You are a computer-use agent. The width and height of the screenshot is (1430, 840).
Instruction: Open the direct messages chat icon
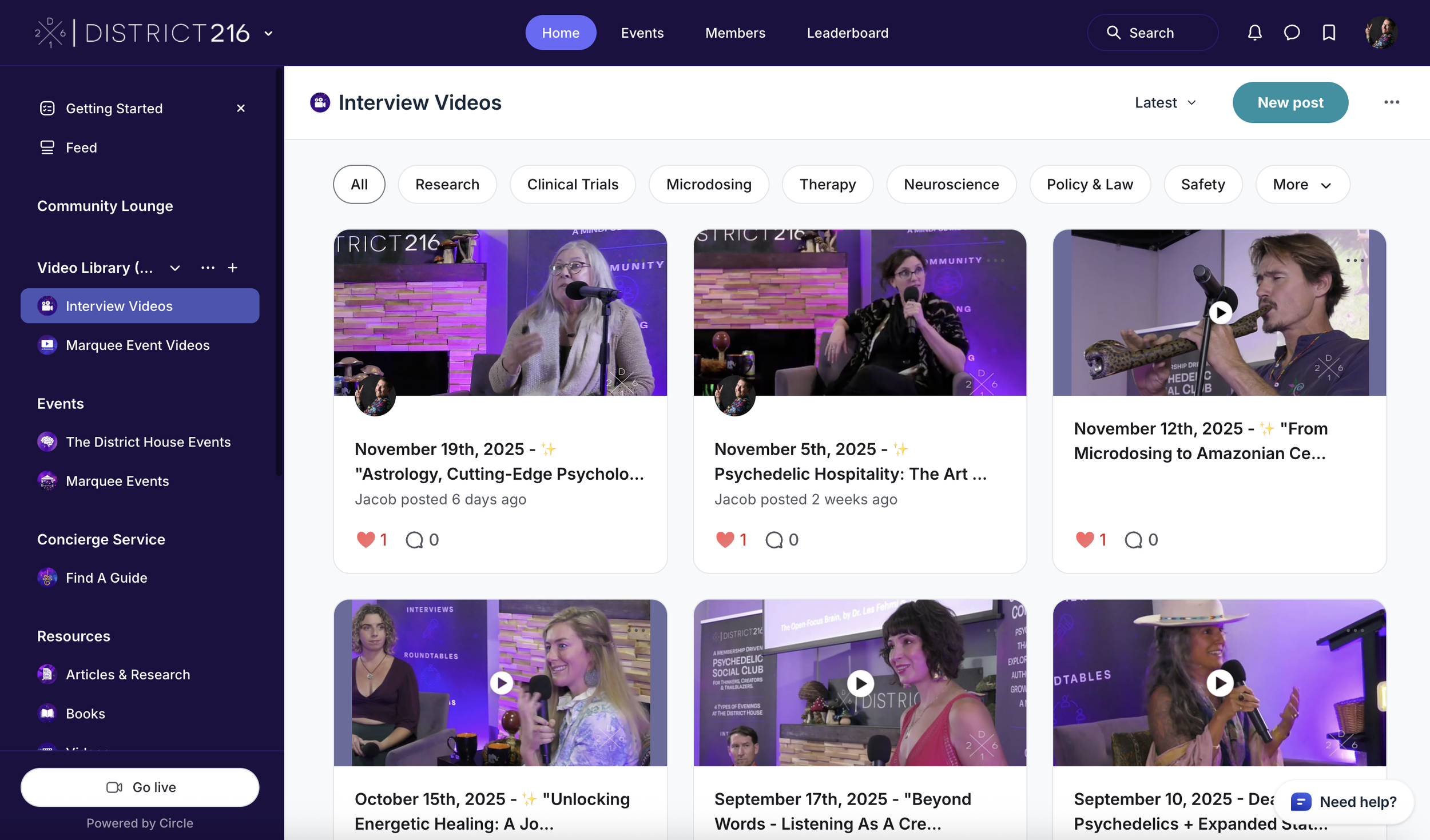pos(1292,33)
